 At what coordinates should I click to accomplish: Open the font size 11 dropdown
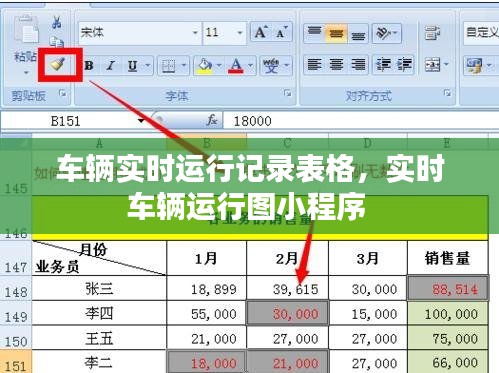click(240, 33)
